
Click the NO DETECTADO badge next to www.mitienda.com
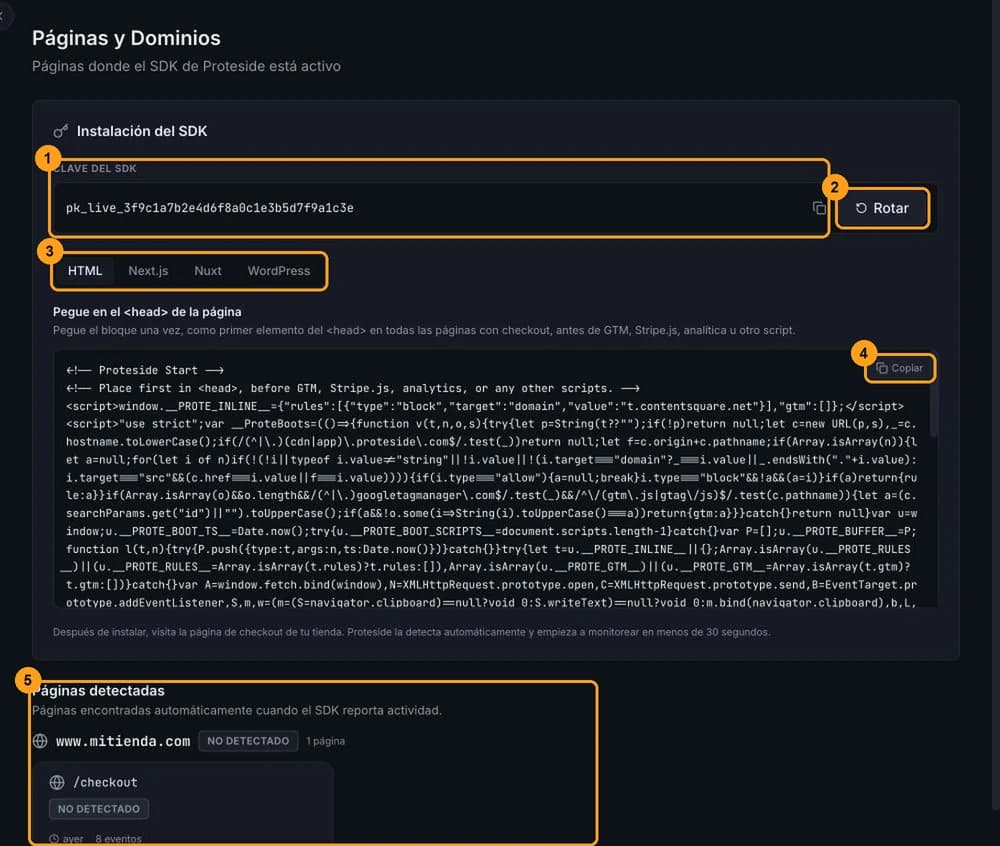(248, 741)
